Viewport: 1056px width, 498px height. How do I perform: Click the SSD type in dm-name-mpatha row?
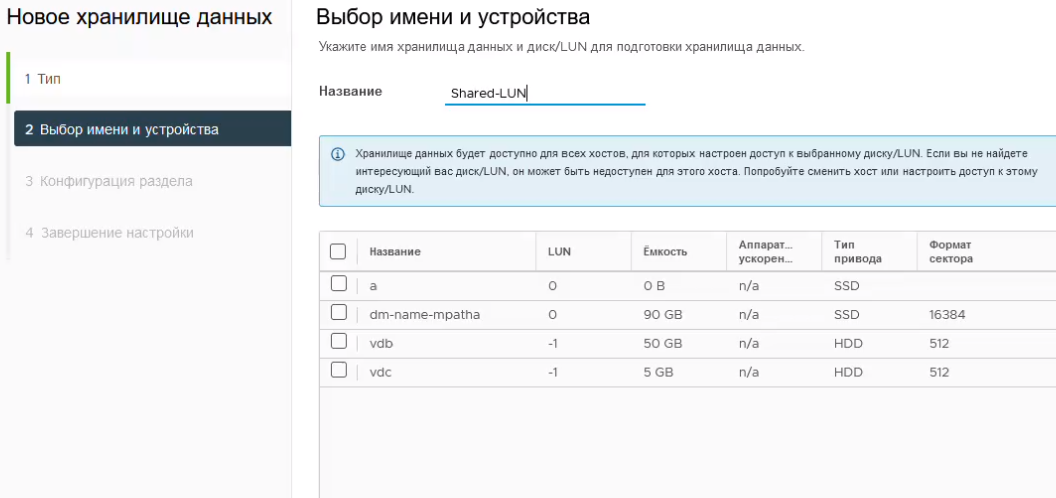tap(847, 314)
